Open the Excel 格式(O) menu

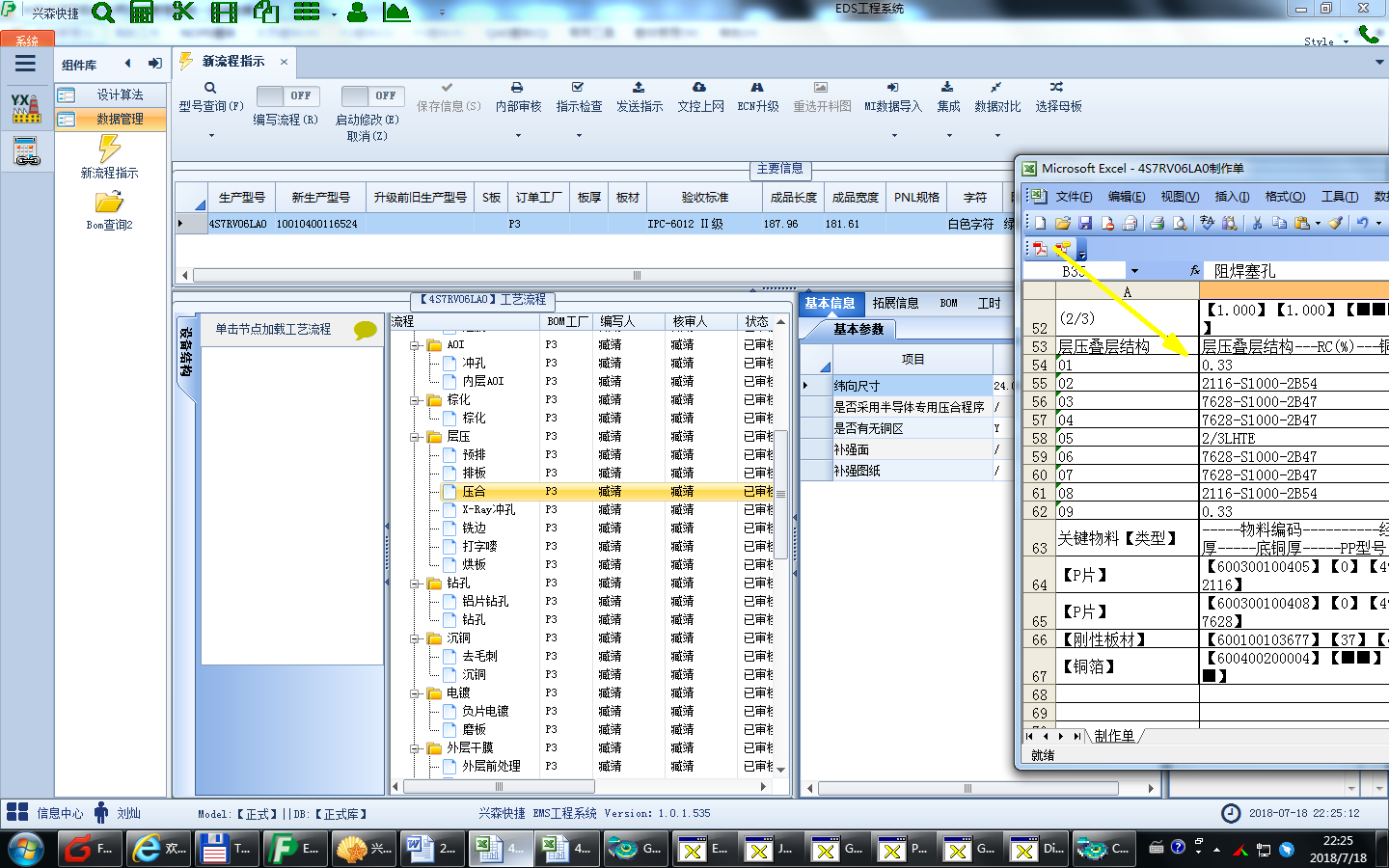(x=1285, y=197)
